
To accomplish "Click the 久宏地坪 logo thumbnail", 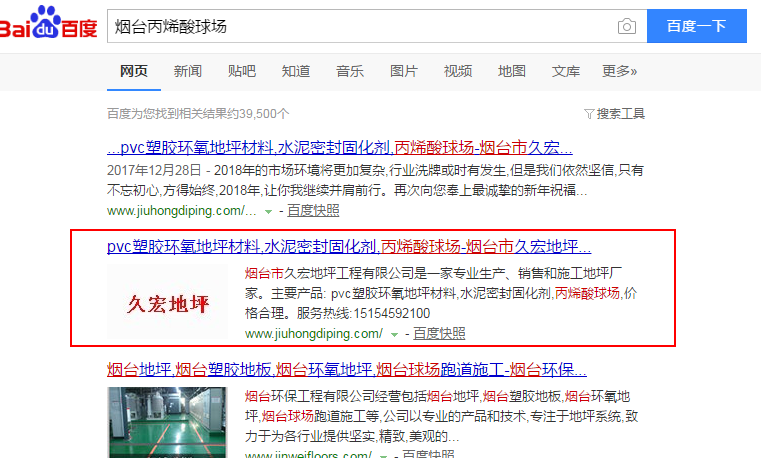I will pos(167,301).
